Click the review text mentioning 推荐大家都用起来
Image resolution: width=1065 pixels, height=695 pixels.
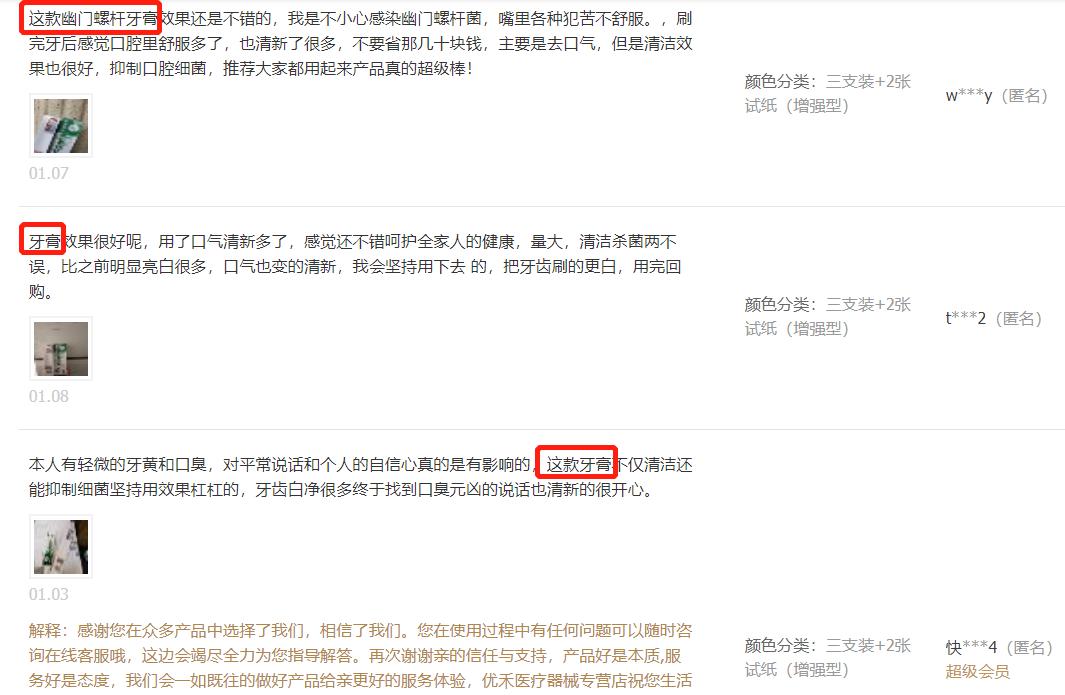click(361, 43)
